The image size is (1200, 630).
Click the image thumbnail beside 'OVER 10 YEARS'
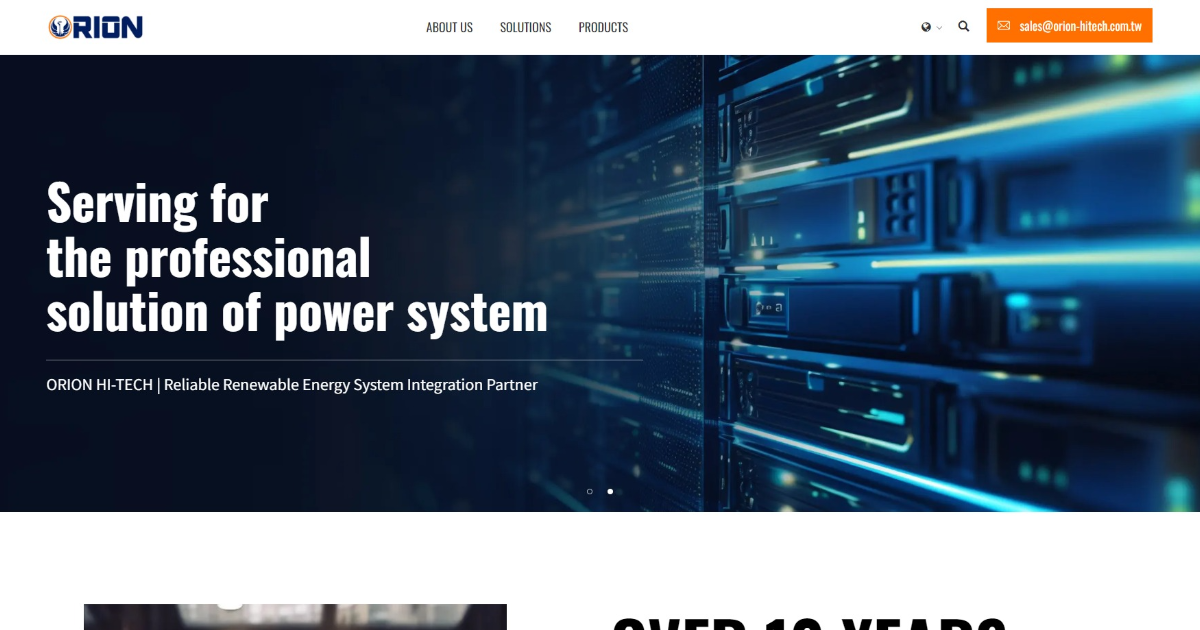point(295,617)
